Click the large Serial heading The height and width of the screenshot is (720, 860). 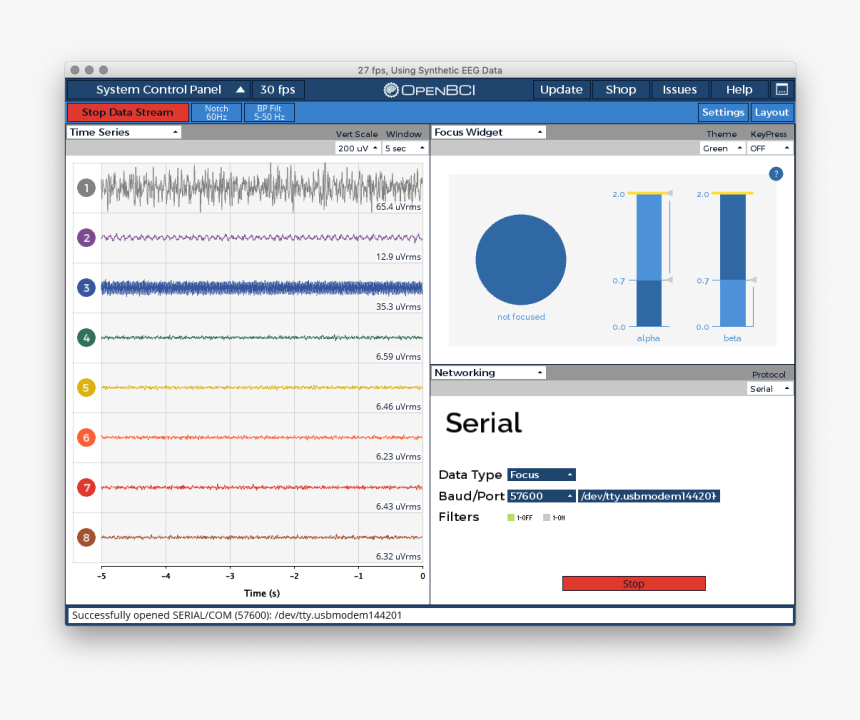[x=484, y=423]
